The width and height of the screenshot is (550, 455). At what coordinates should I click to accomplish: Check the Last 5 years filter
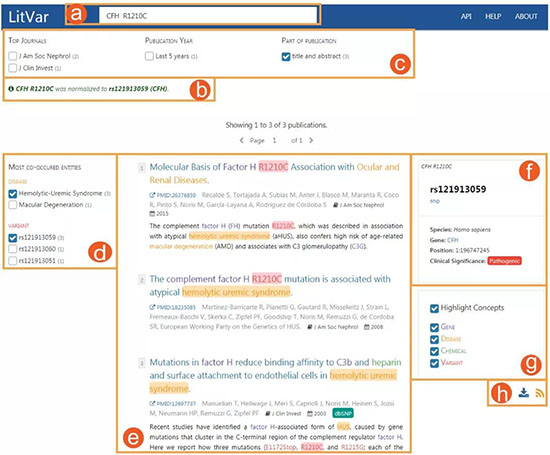click(x=149, y=56)
